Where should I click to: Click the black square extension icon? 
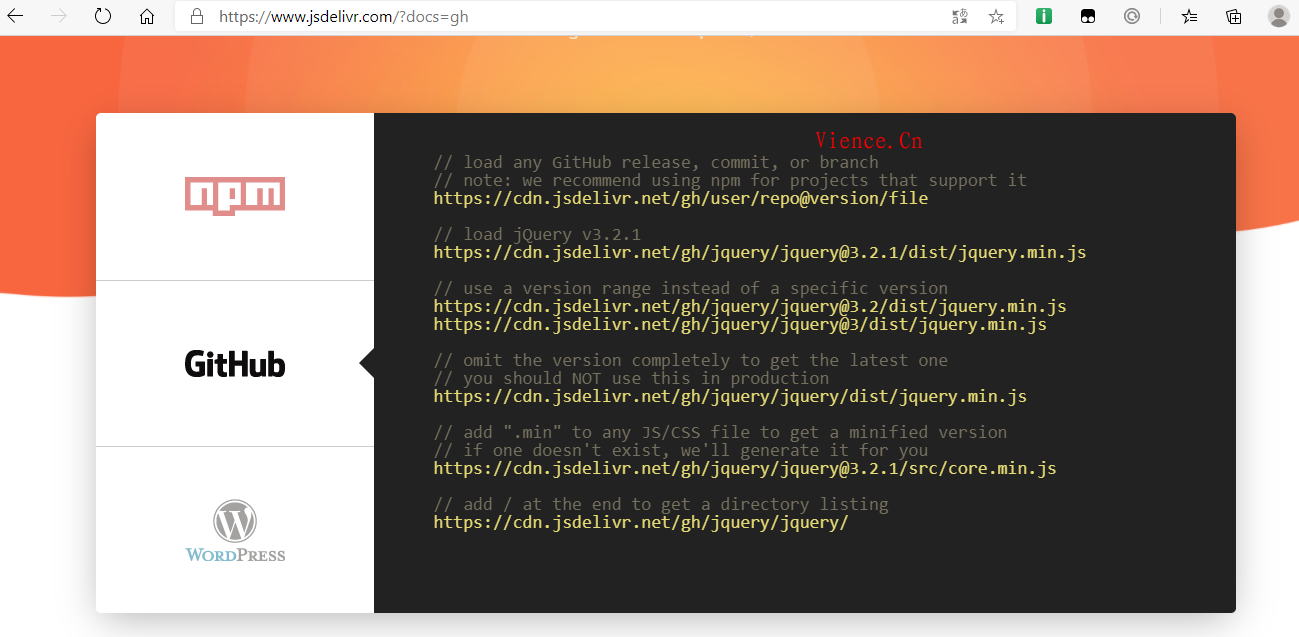[x=1087, y=16]
